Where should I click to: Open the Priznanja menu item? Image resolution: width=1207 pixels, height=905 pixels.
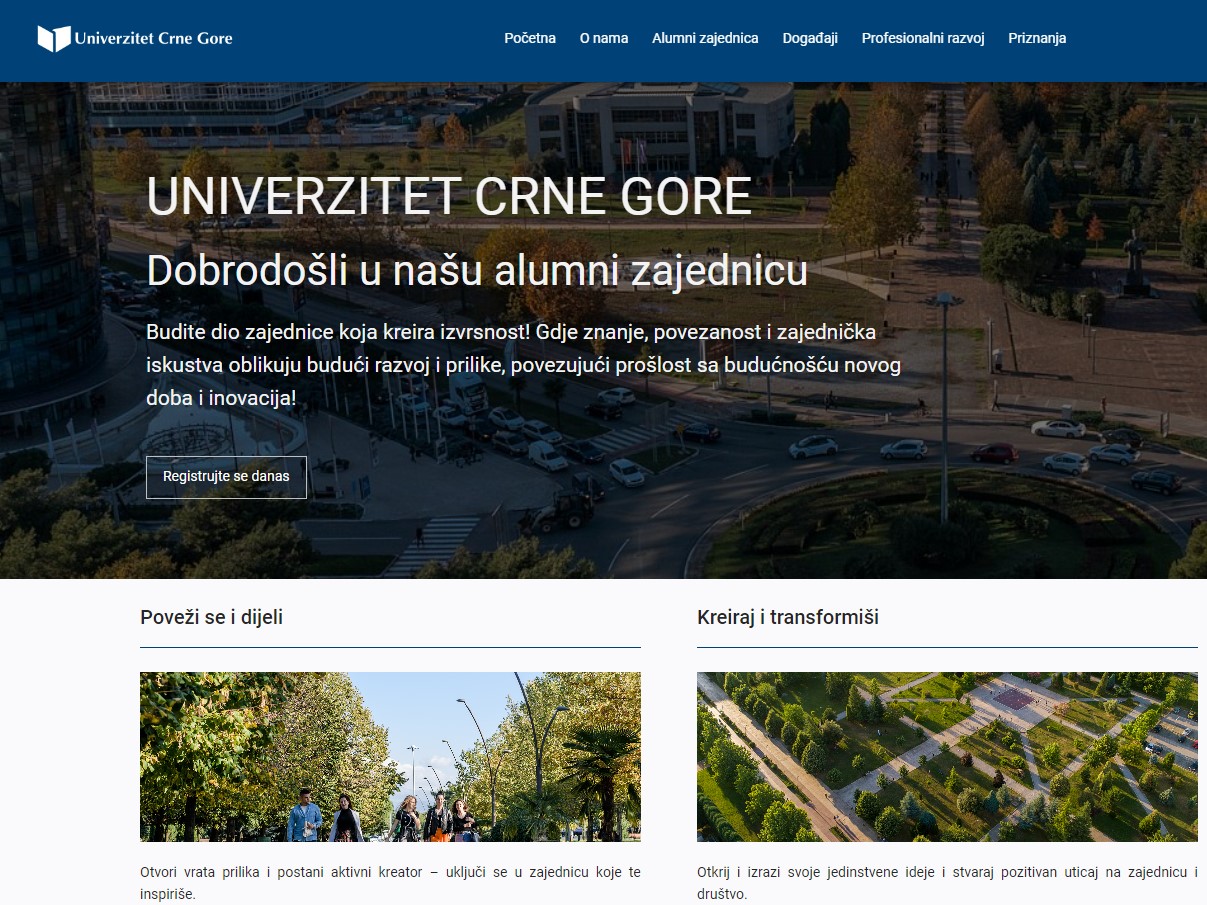1037,38
